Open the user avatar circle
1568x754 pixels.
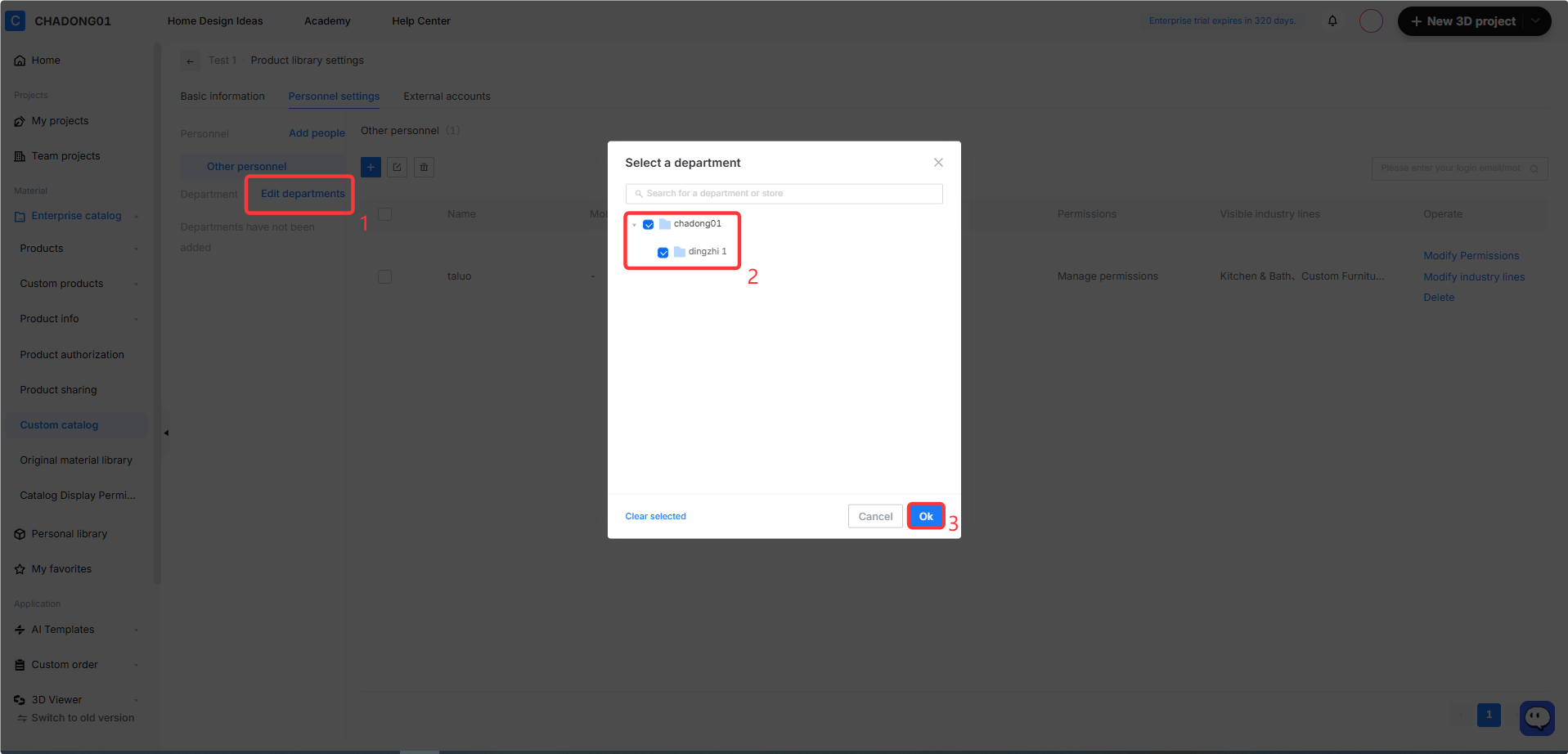1371,21
